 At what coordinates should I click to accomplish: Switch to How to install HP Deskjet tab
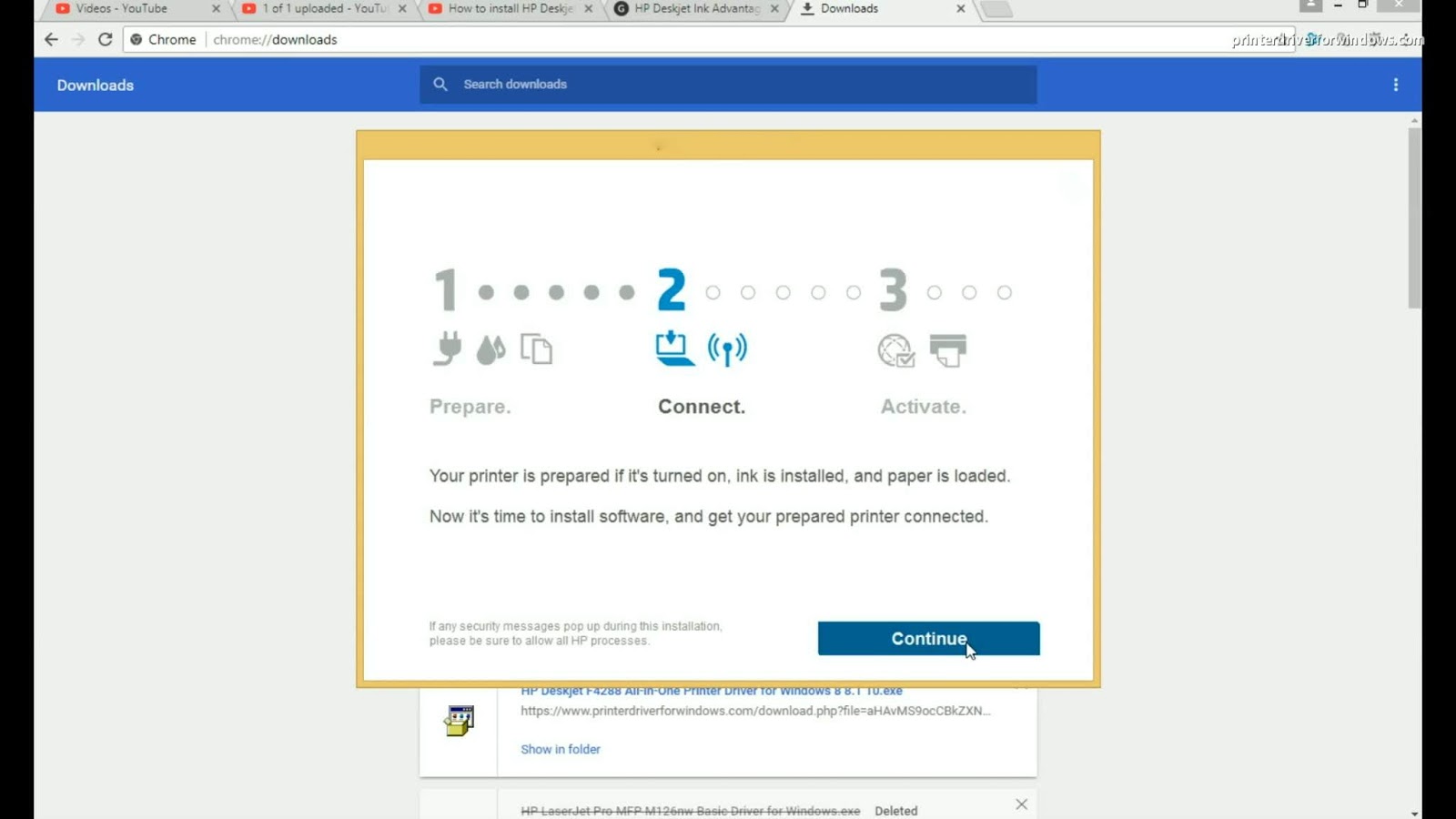pos(510,8)
